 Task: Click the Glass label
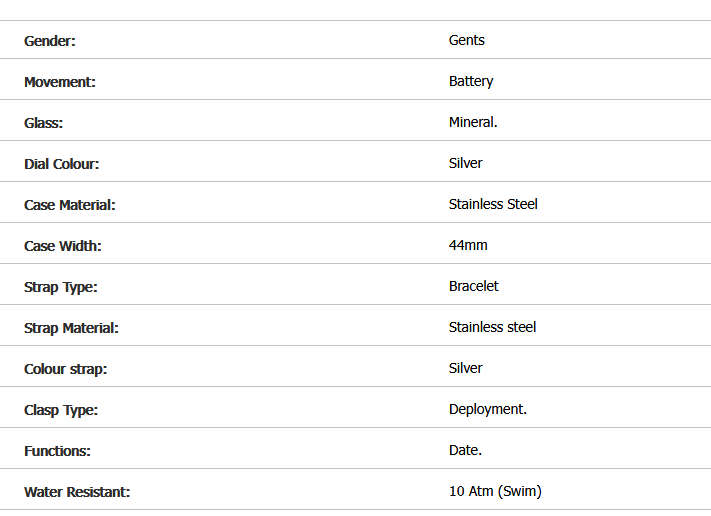[44, 123]
